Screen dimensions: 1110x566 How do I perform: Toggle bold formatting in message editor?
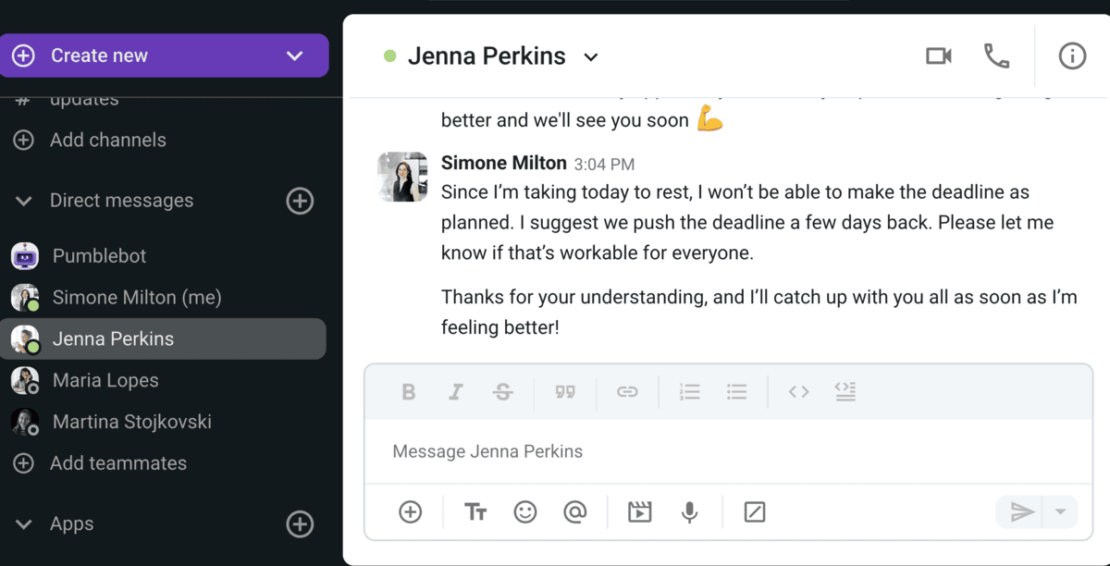(x=408, y=392)
